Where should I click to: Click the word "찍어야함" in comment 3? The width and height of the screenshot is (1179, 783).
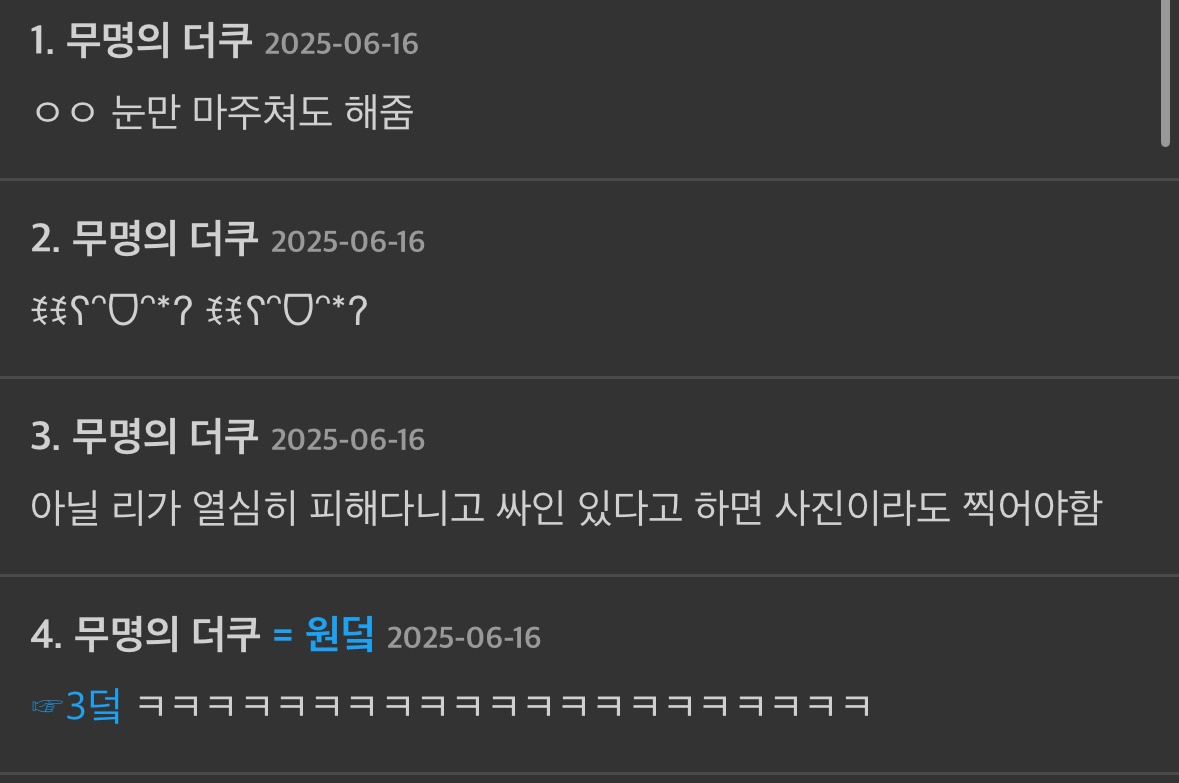[1032, 507]
